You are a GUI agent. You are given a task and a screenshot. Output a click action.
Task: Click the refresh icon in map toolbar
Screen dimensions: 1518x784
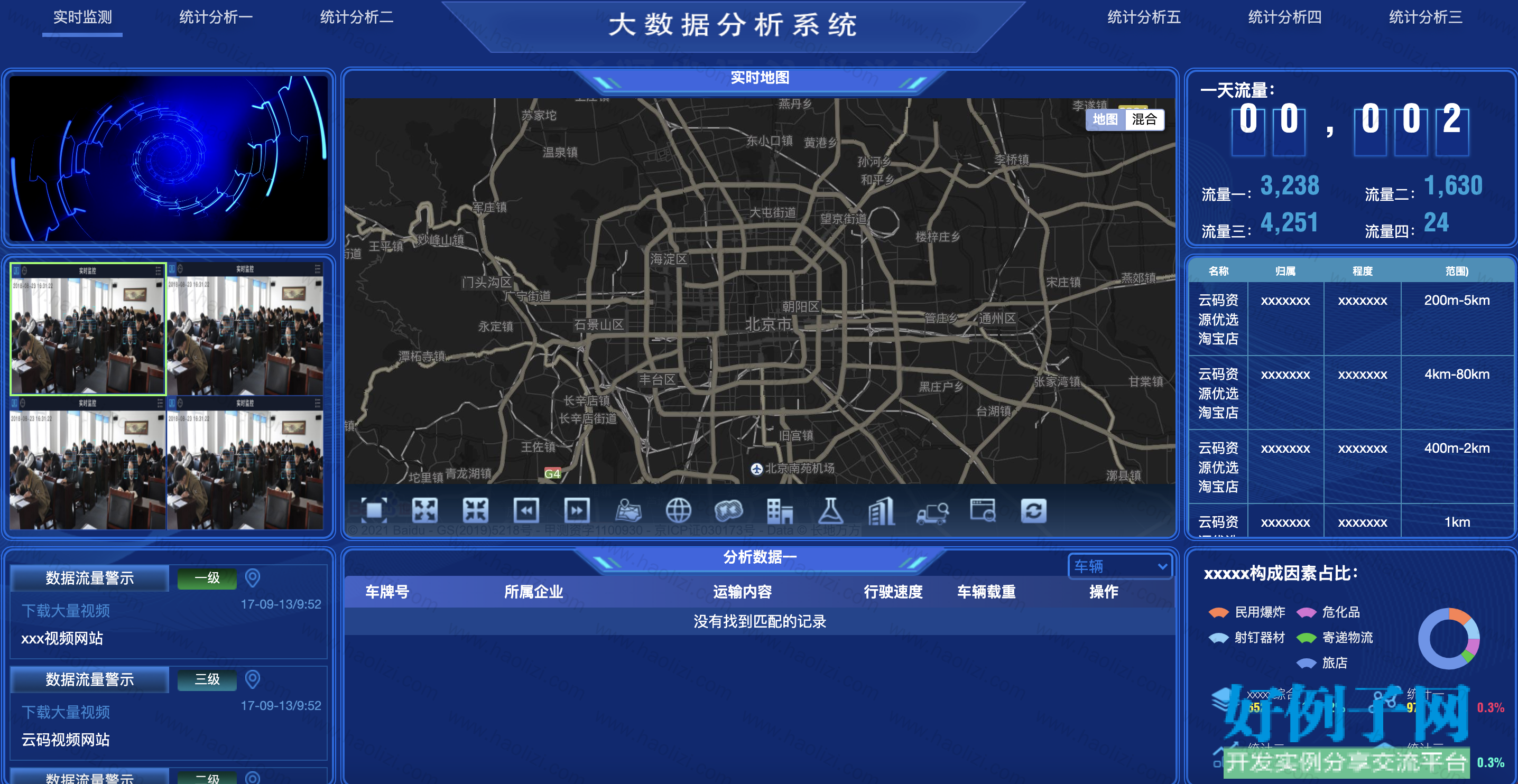pos(1034,510)
